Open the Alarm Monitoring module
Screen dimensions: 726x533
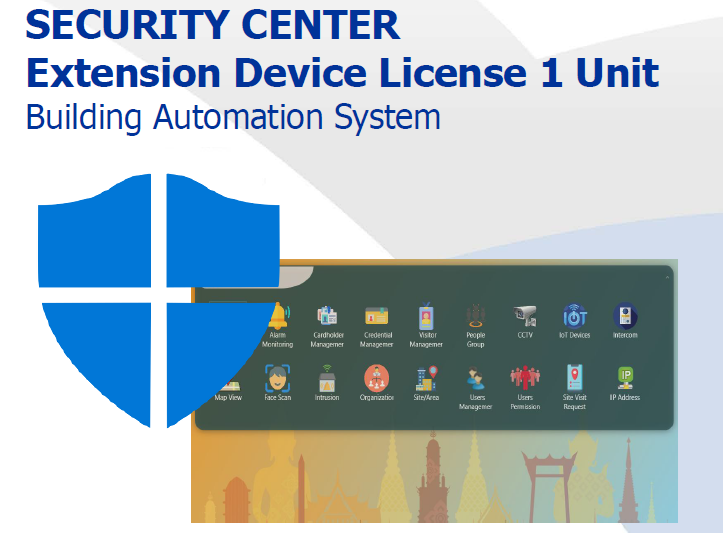(x=278, y=320)
